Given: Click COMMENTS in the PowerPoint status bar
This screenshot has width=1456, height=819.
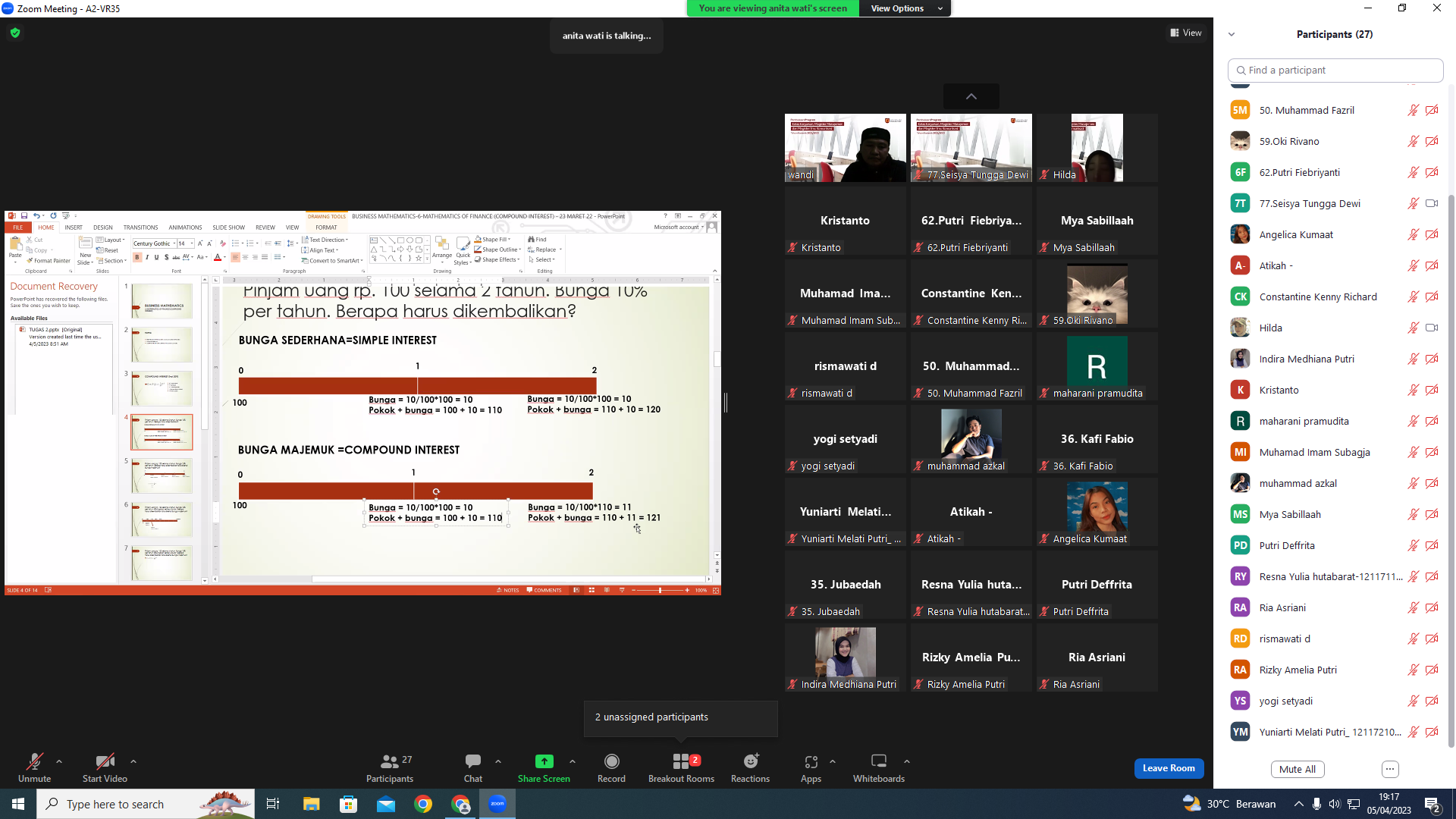Looking at the screenshot, I should [544, 590].
